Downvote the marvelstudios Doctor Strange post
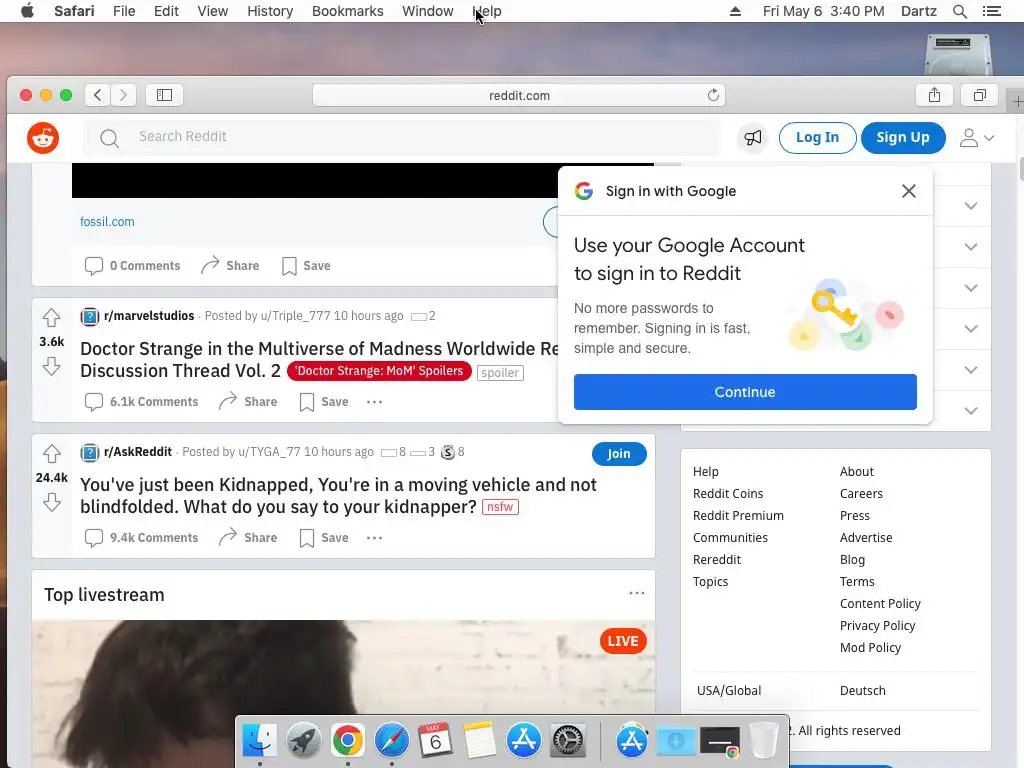Screen dimensions: 1024x768 [52, 366]
